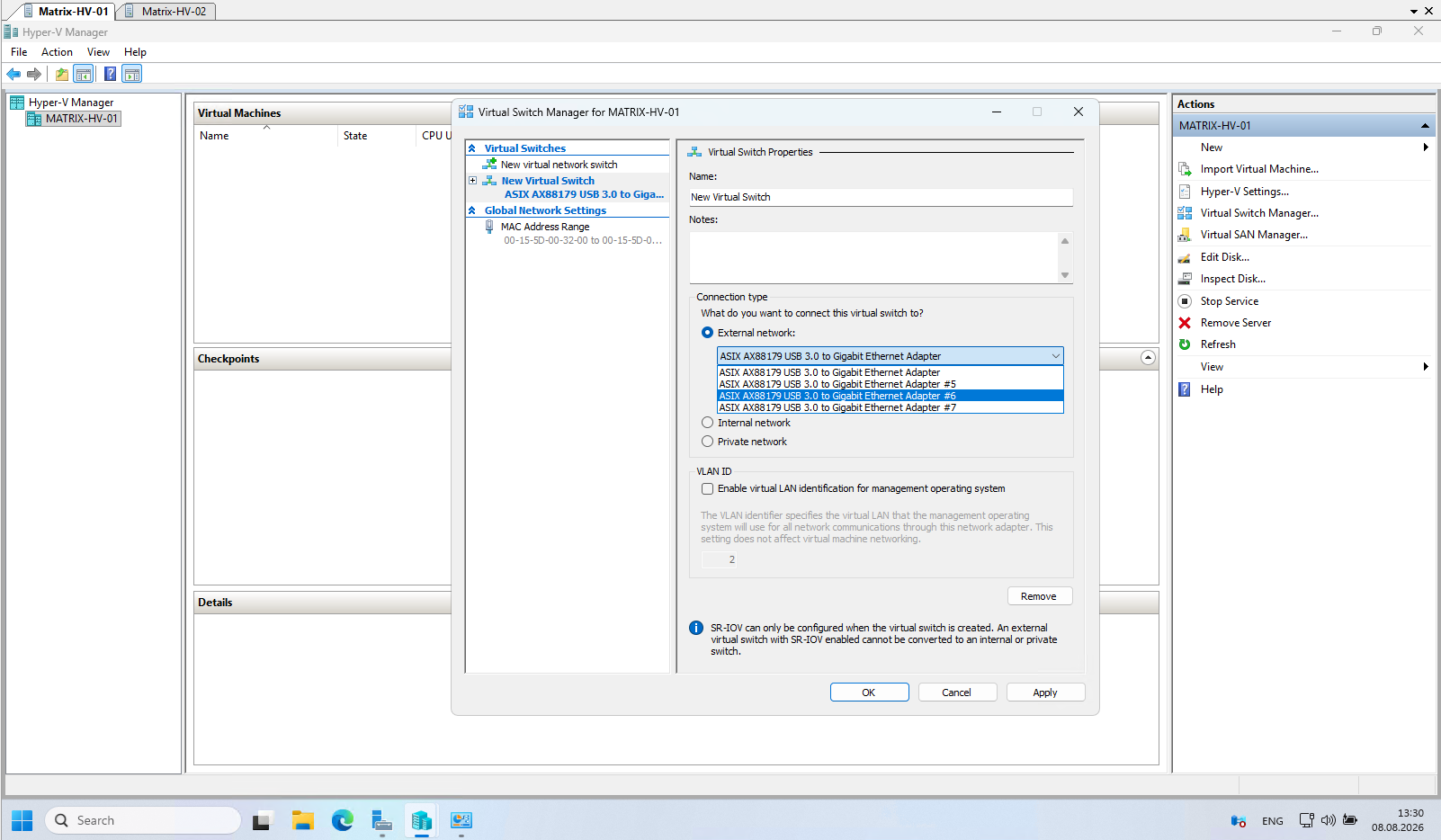Open Task View on the taskbar

[x=262, y=820]
